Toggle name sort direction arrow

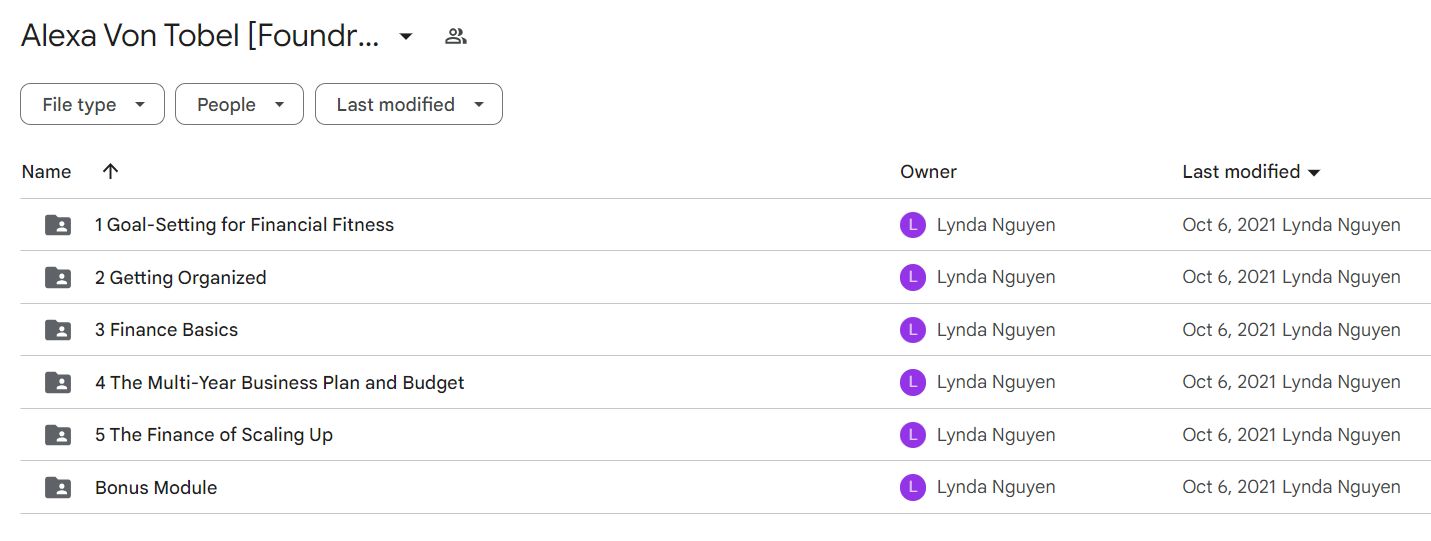tap(111, 171)
